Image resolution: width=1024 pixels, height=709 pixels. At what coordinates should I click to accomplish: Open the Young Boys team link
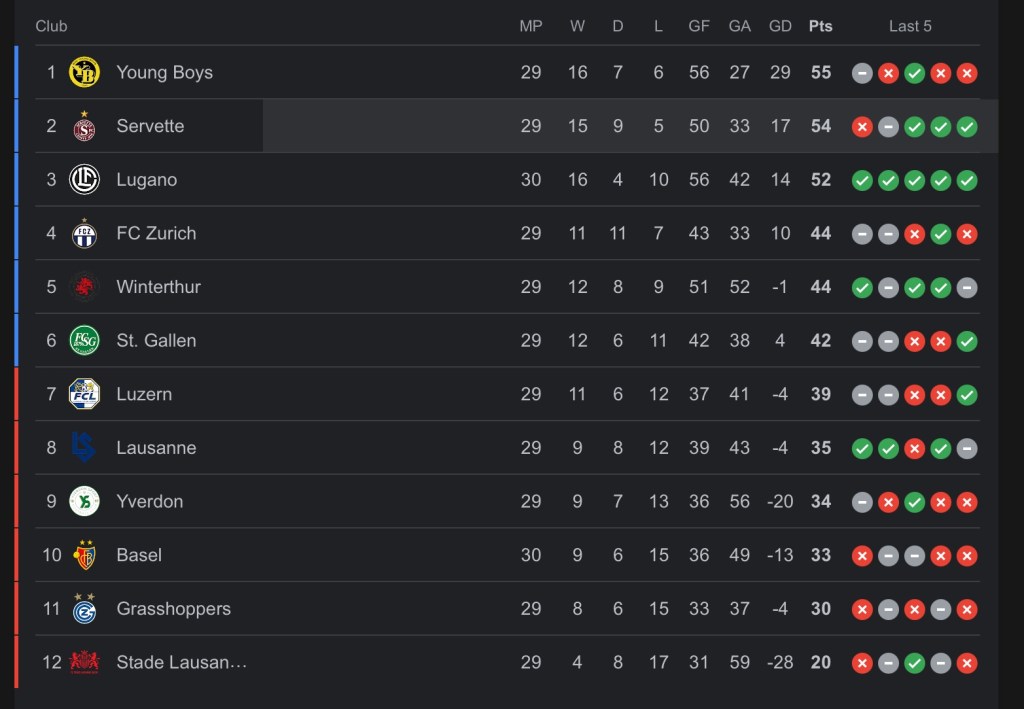coord(164,72)
